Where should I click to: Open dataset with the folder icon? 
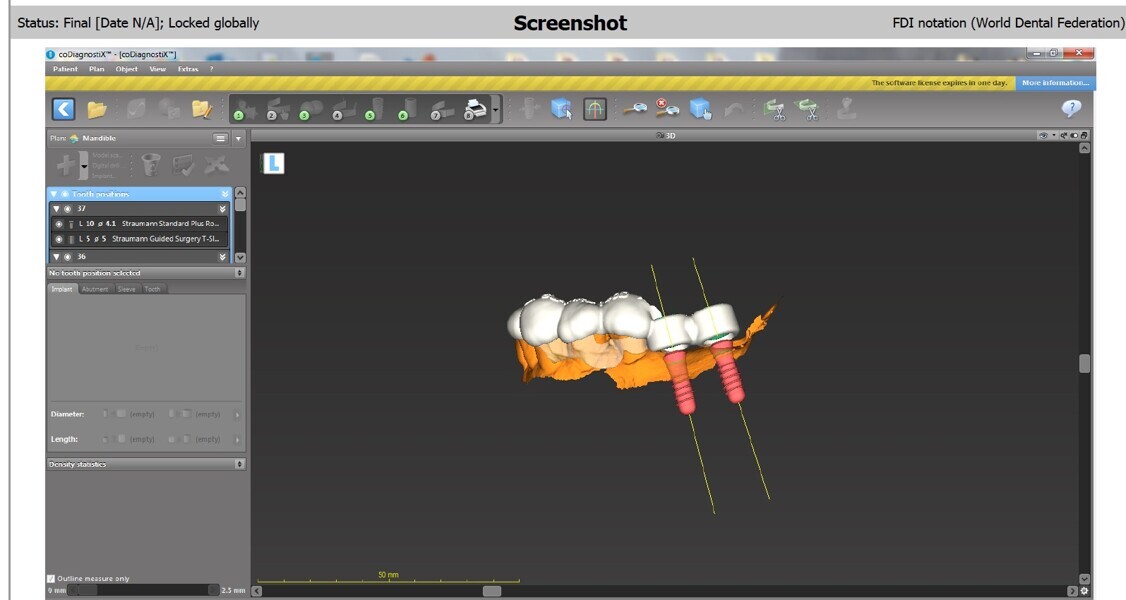(97, 109)
